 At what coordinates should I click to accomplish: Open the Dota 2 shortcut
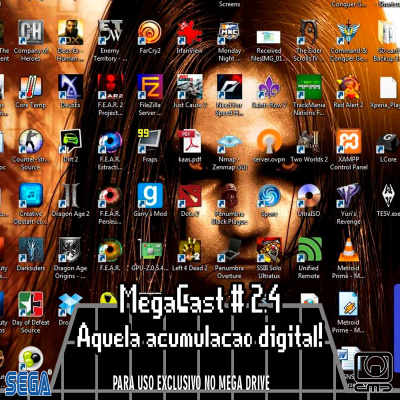click(189, 195)
